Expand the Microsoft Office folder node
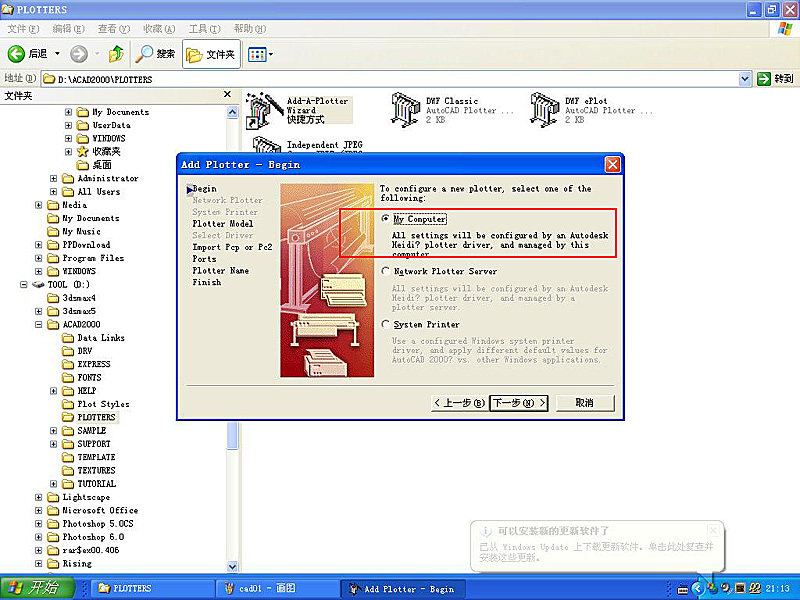800x600 pixels. (38, 510)
